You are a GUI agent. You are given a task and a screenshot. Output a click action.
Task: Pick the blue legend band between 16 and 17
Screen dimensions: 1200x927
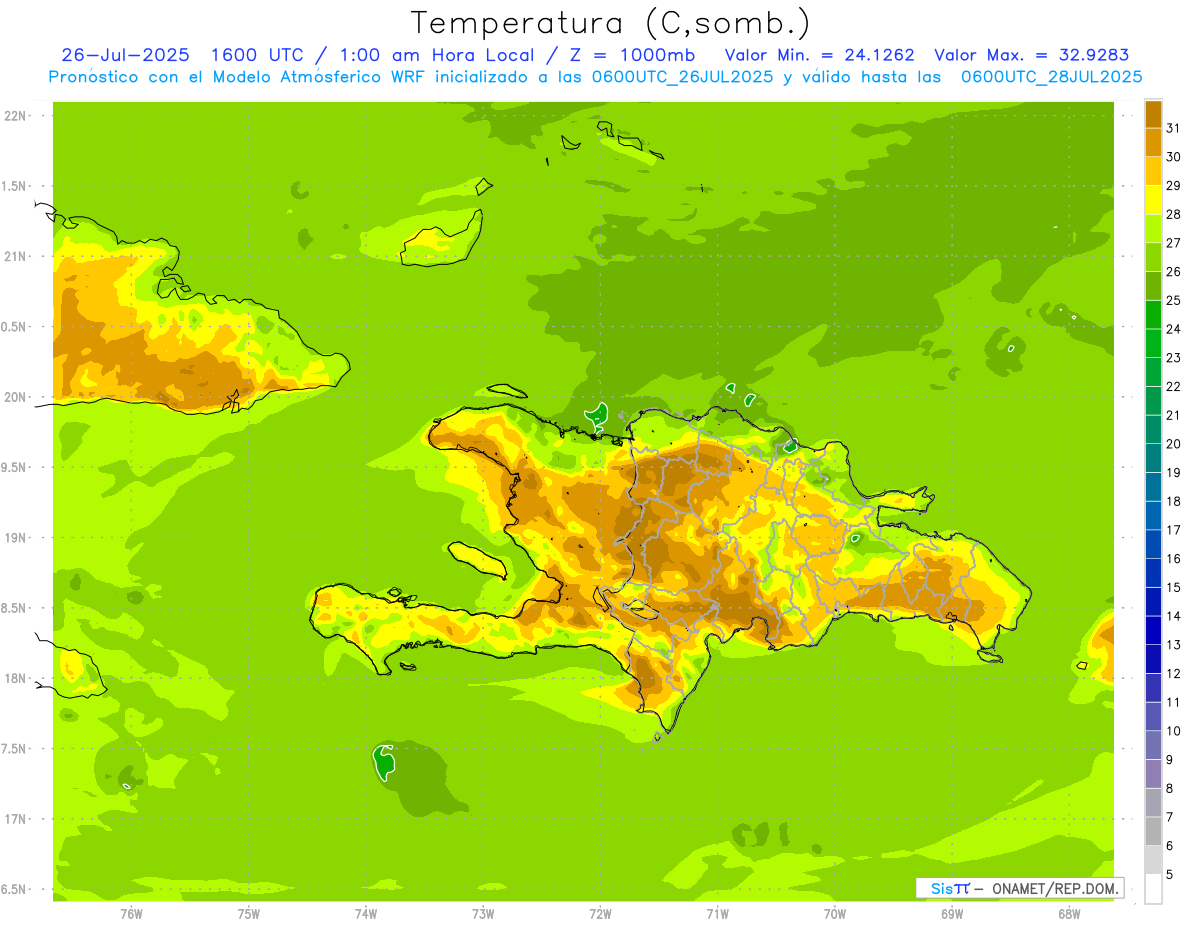[1153, 544]
